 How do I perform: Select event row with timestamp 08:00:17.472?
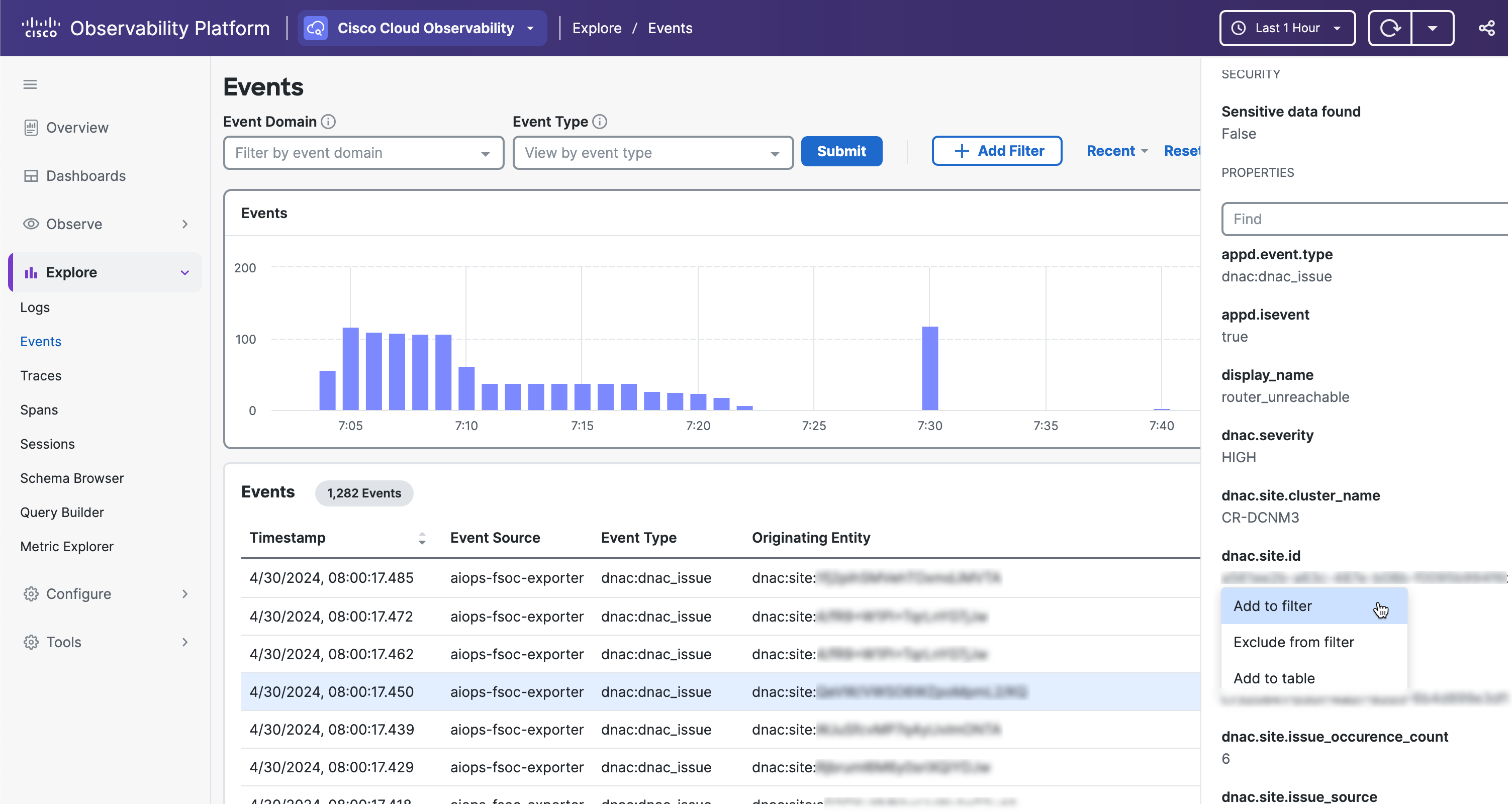click(x=720, y=616)
